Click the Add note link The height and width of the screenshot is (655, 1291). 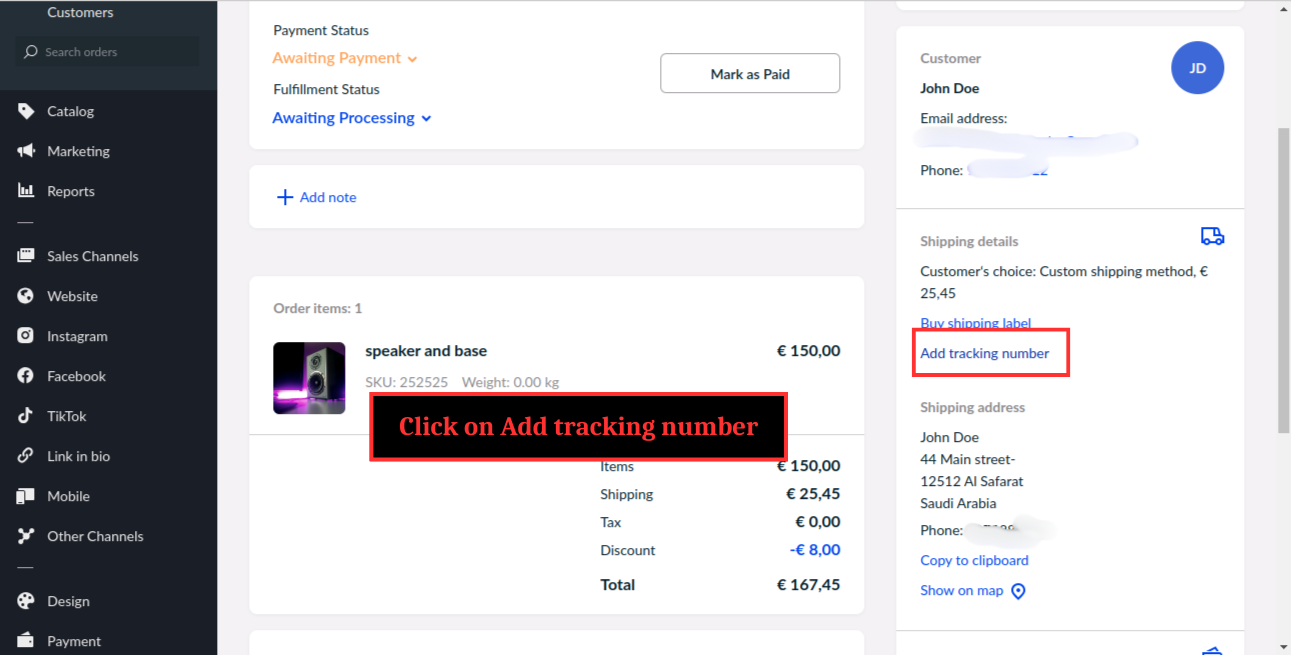(x=317, y=197)
